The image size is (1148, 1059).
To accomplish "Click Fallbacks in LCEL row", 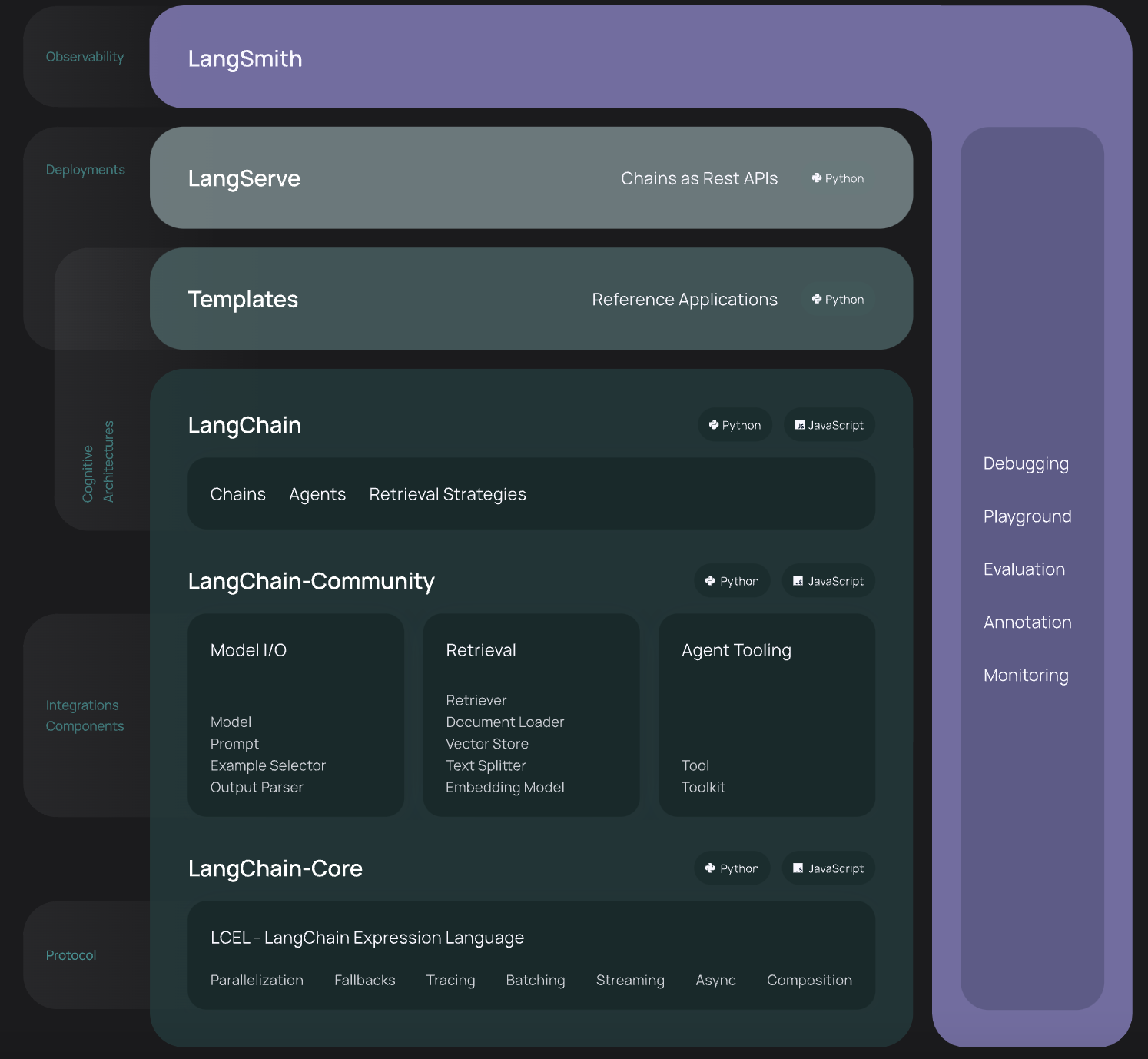I will 365,980.
